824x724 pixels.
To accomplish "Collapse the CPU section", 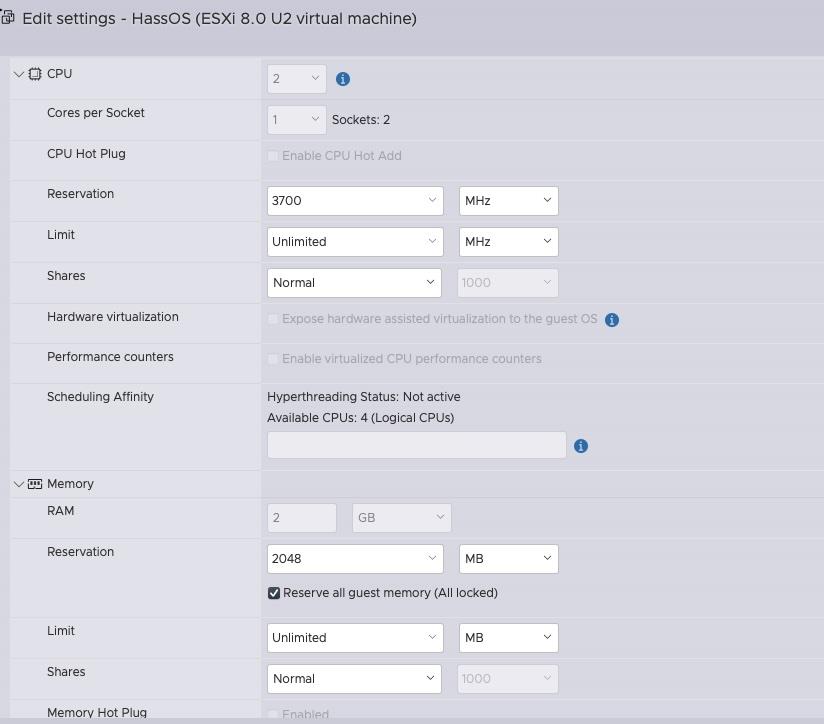I will point(18,74).
